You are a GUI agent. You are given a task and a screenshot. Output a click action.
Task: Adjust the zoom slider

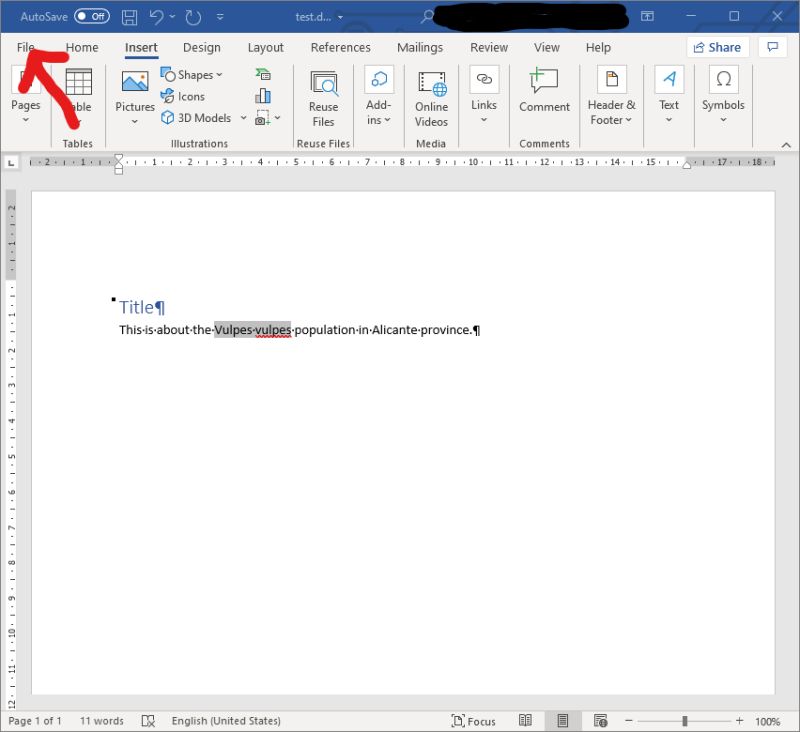point(686,720)
